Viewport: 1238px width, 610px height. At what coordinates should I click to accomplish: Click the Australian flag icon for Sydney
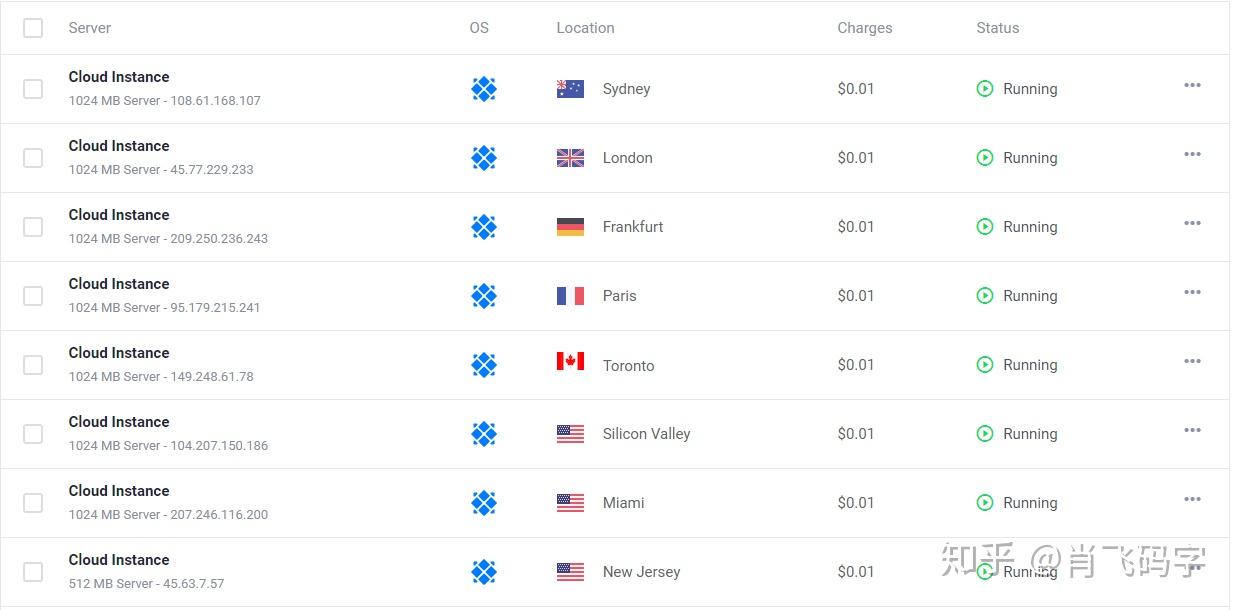(570, 89)
